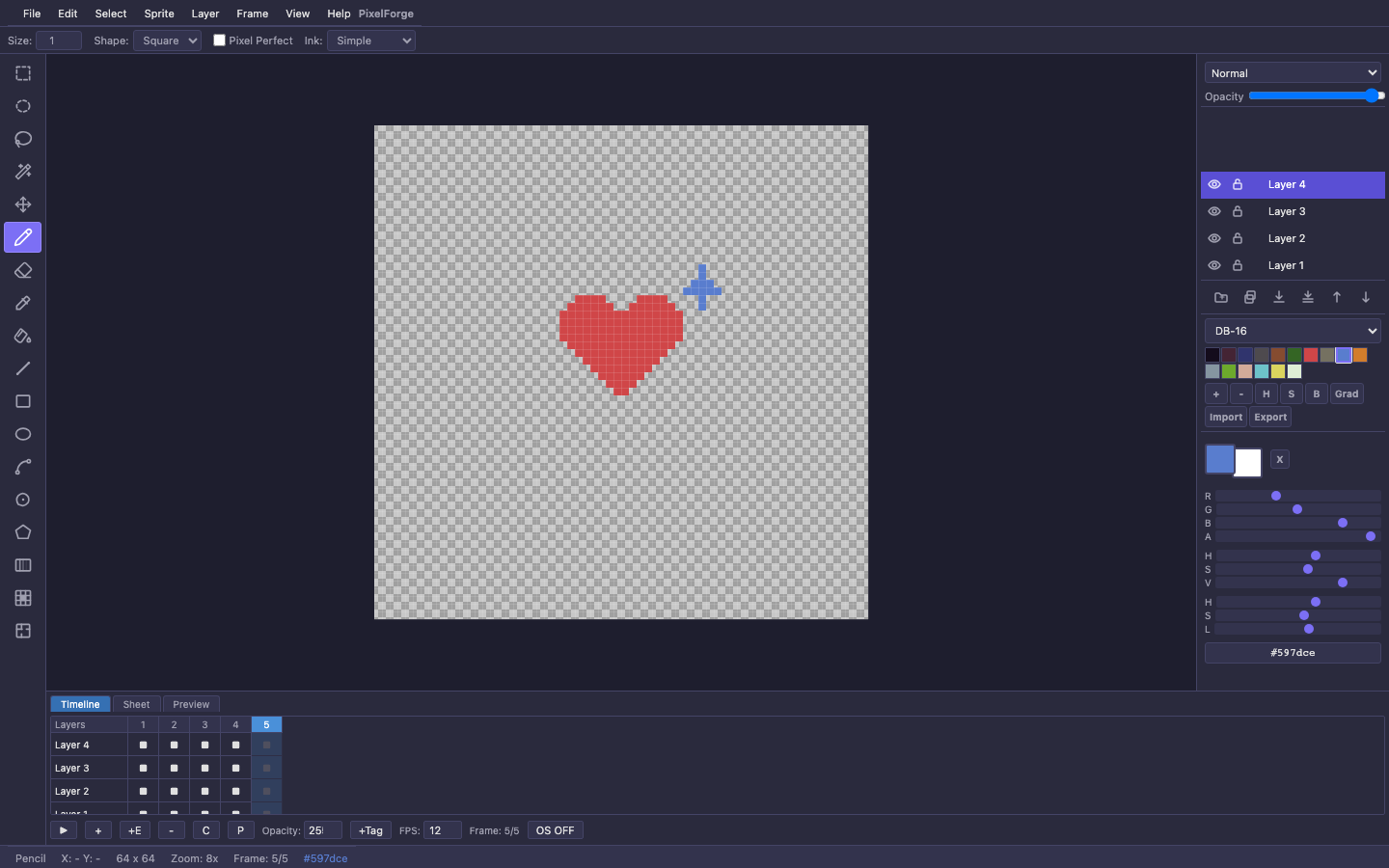Activate the Eyedropper tool
The image size is (1389, 868).
pos(23,304)
